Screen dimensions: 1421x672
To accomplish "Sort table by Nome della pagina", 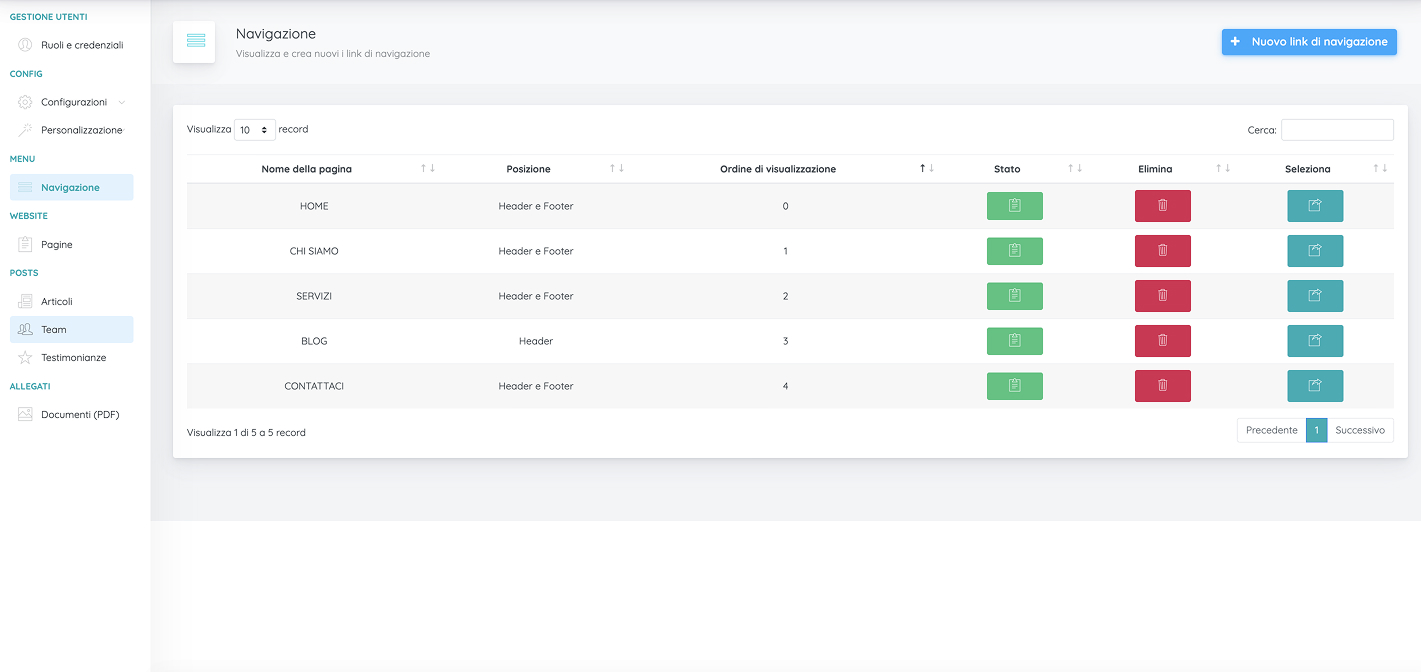I will click(x=306, y=169).
